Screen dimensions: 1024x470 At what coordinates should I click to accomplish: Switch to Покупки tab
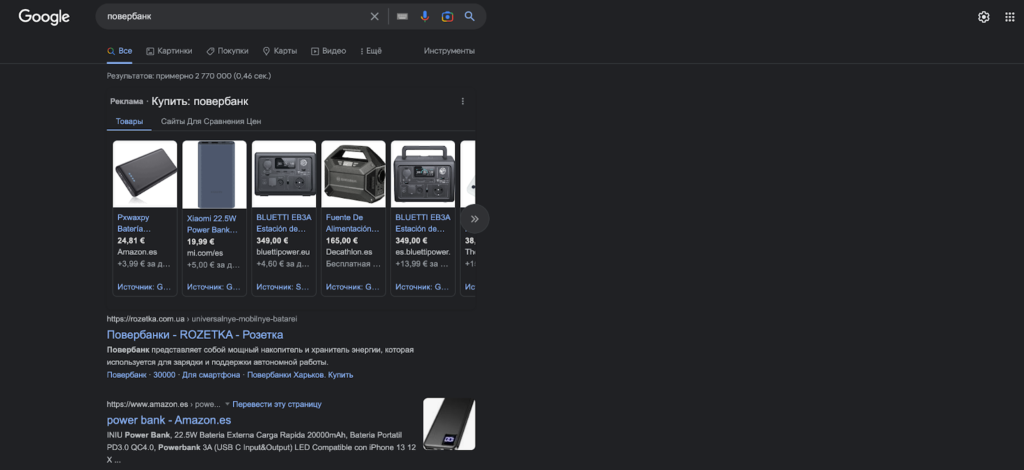click(x=227, y=51)
